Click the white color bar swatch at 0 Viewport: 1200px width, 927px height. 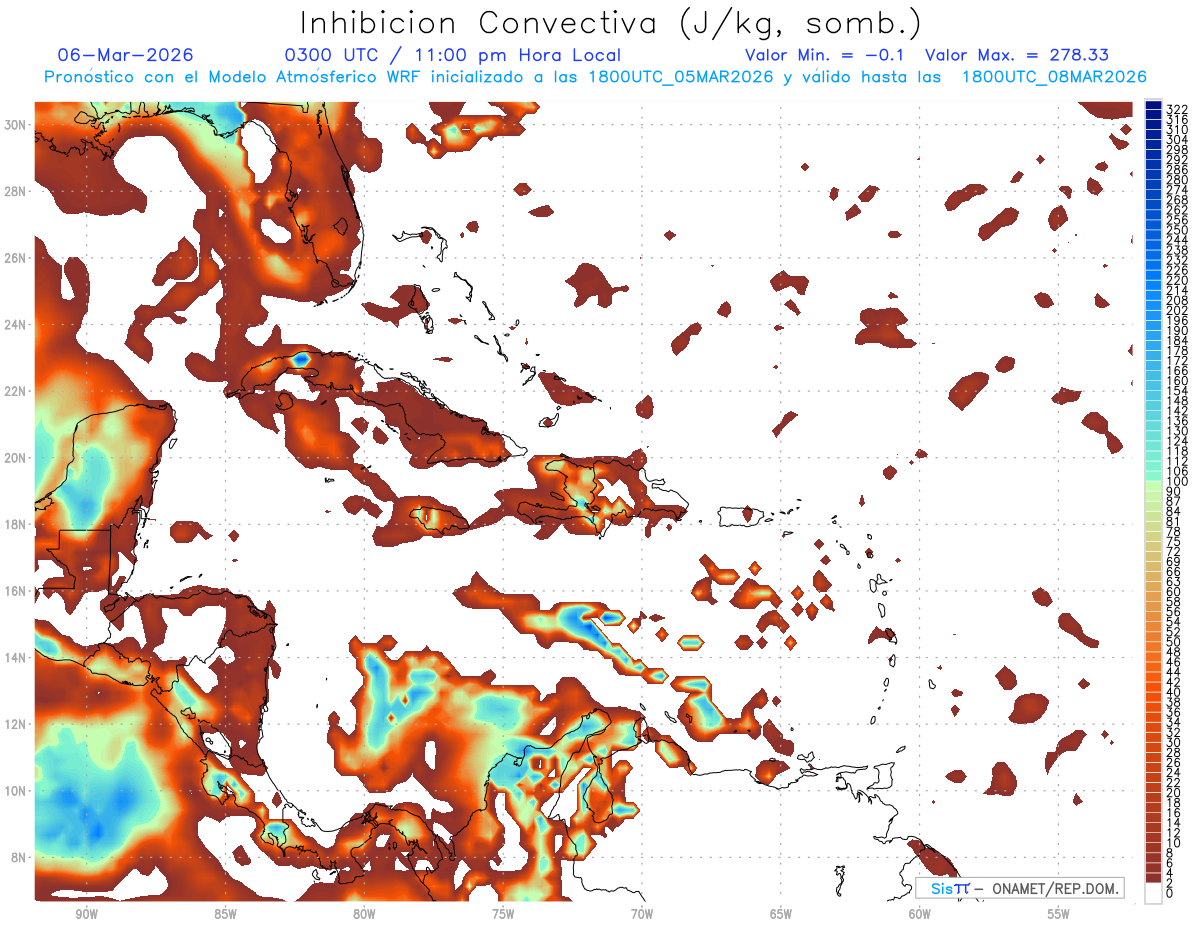(1153, 892)
